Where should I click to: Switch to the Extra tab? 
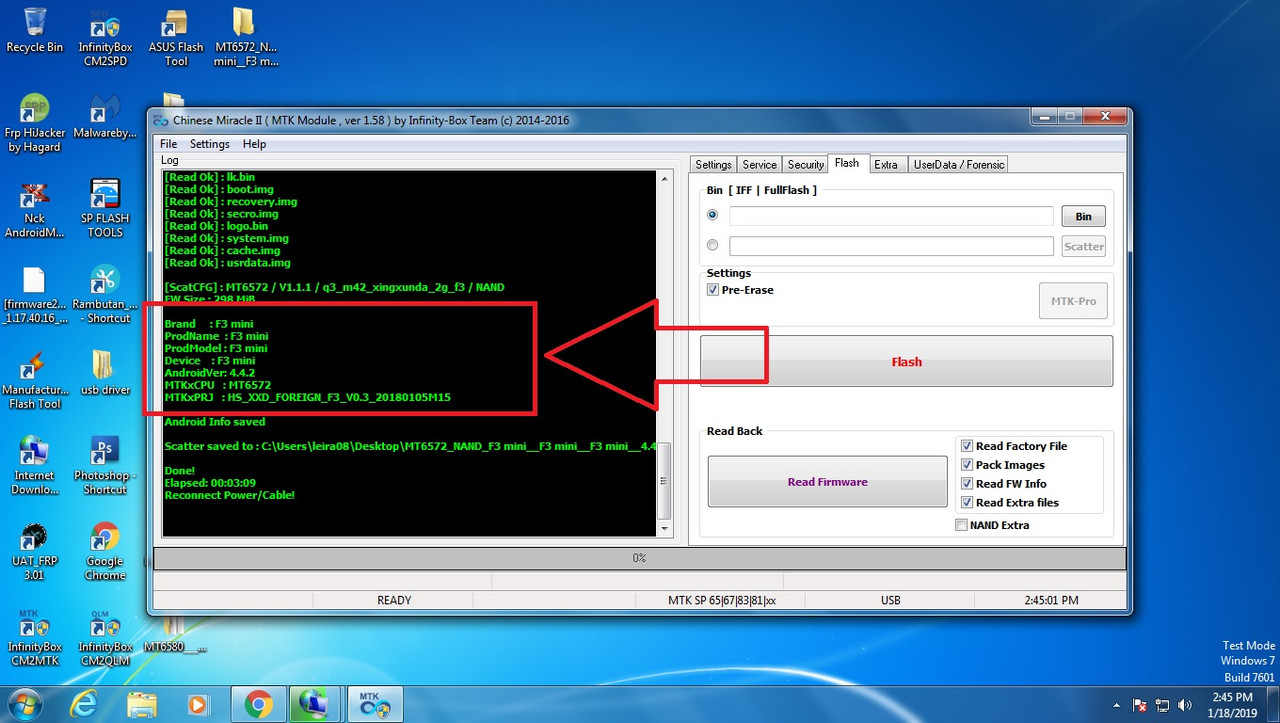[886, 165]
